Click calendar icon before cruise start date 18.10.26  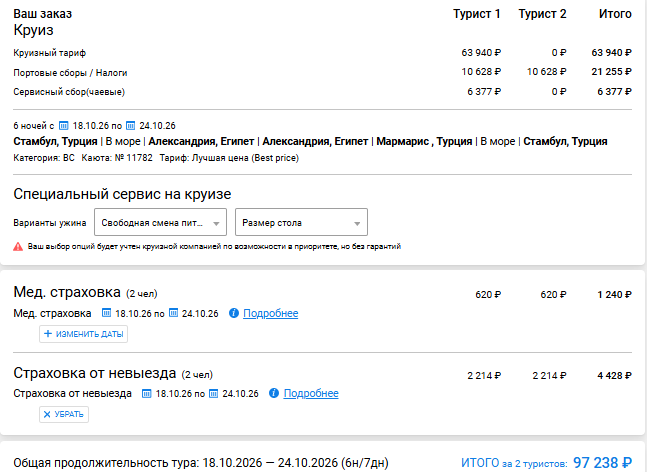pyautogui.click(x=64, y=125)
